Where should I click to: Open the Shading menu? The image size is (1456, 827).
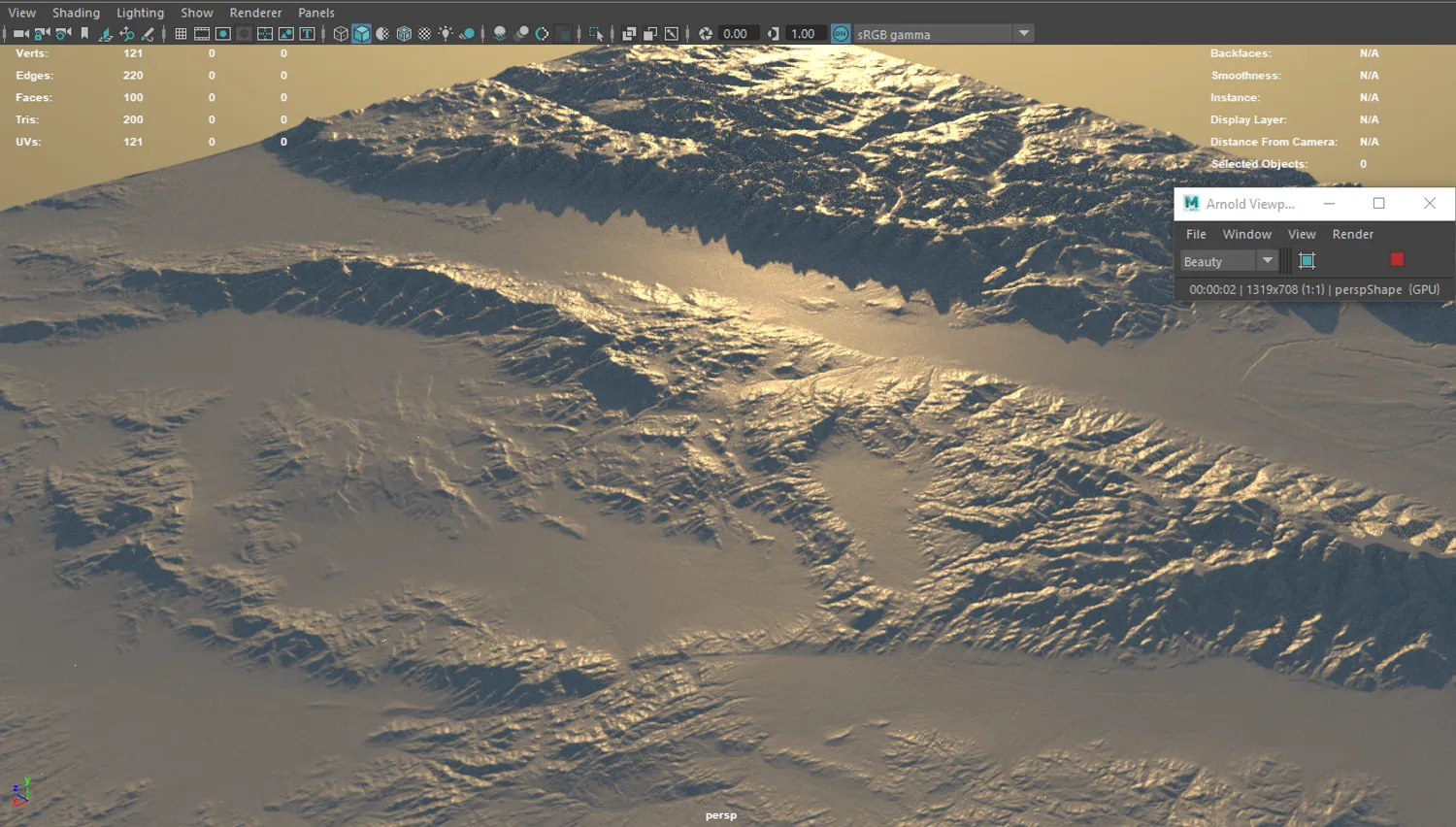point(76,13)
